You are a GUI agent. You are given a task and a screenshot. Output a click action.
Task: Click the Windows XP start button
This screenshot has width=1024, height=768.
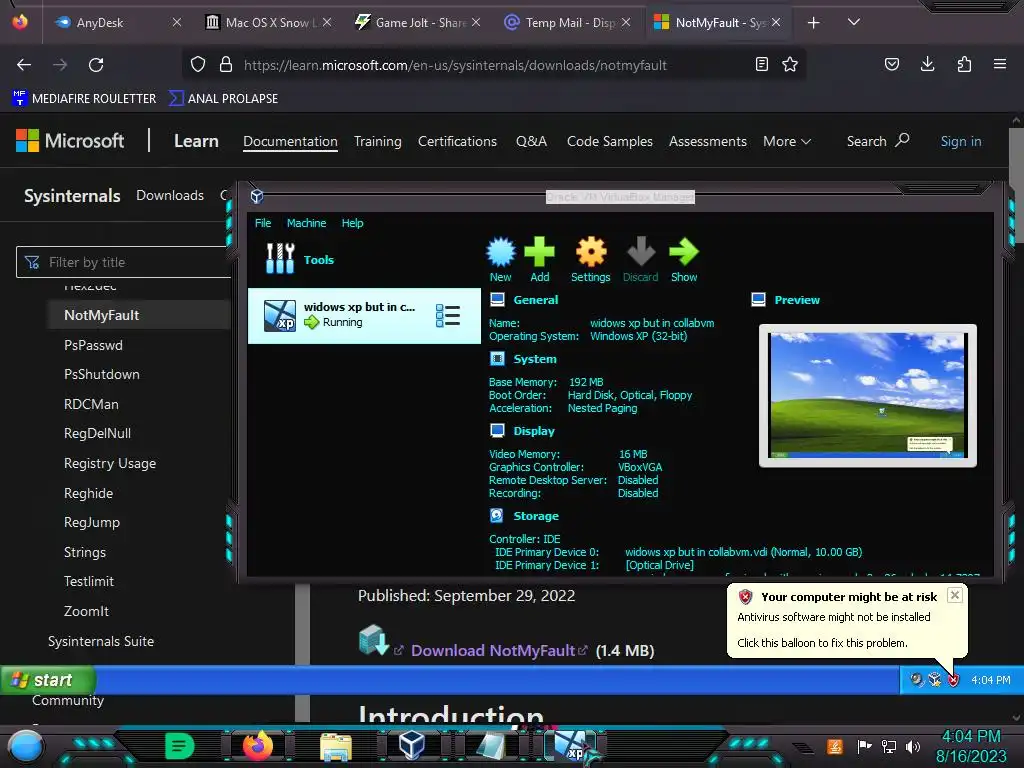(48, 680)
